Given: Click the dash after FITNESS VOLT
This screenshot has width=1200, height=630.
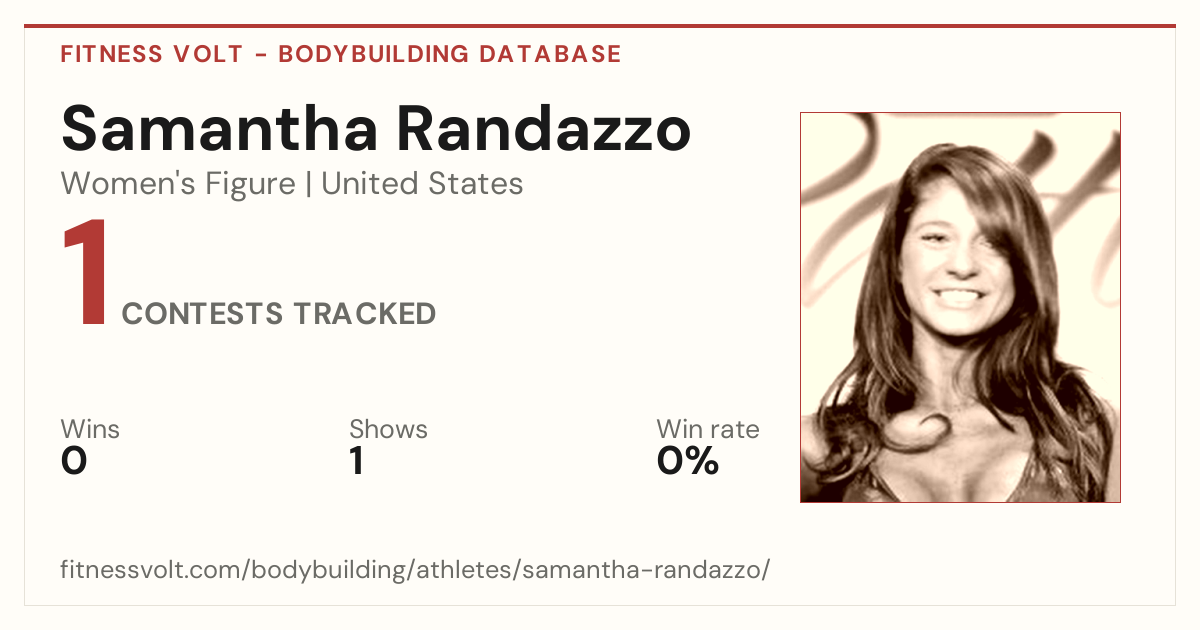Looking at the screenshot, I should [x=261, y=55].
